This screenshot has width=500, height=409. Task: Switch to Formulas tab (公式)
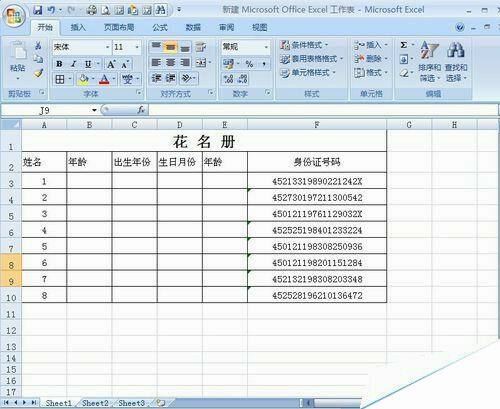(160, 28)
